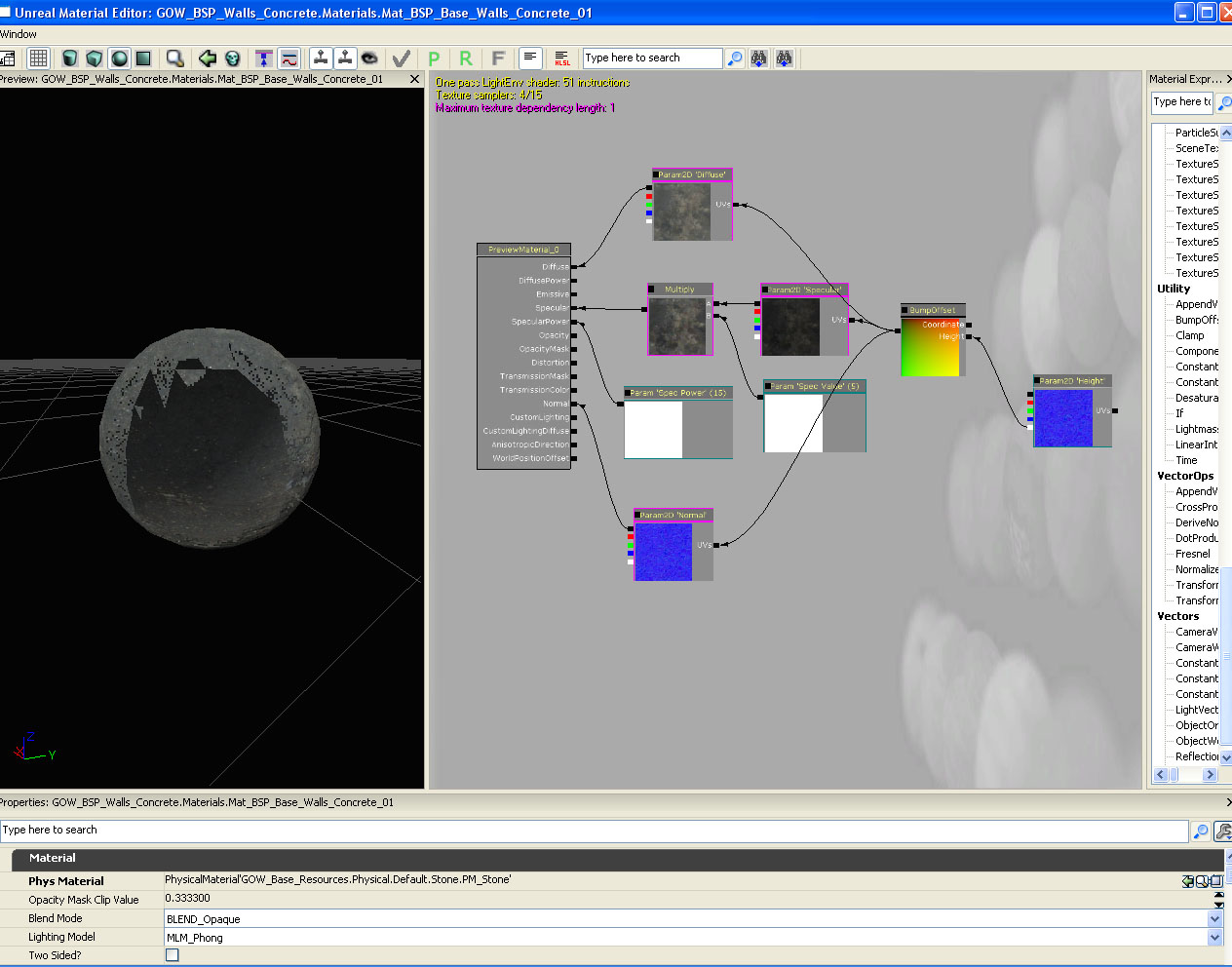Toggle first realtime preview icon

point(321,58)
